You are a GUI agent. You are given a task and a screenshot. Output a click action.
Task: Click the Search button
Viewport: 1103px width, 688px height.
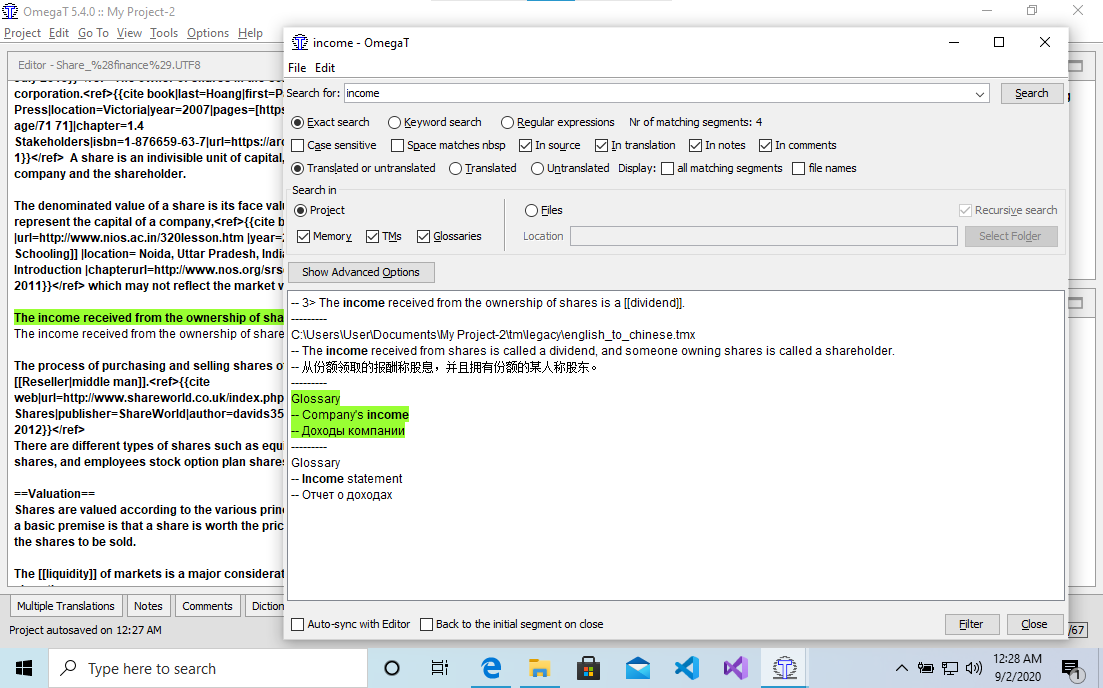click(x=1031, y=94)
